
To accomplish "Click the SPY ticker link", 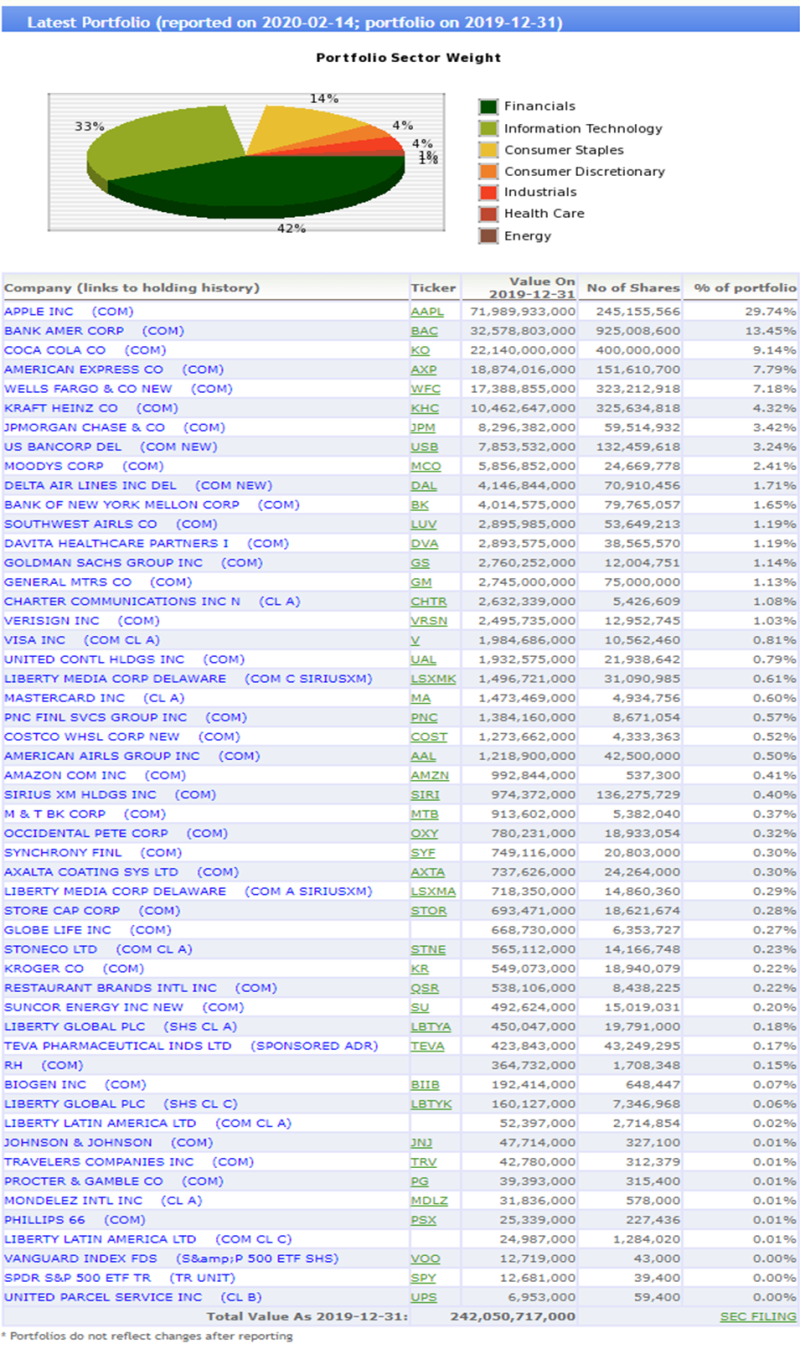I will point(424,1277).
